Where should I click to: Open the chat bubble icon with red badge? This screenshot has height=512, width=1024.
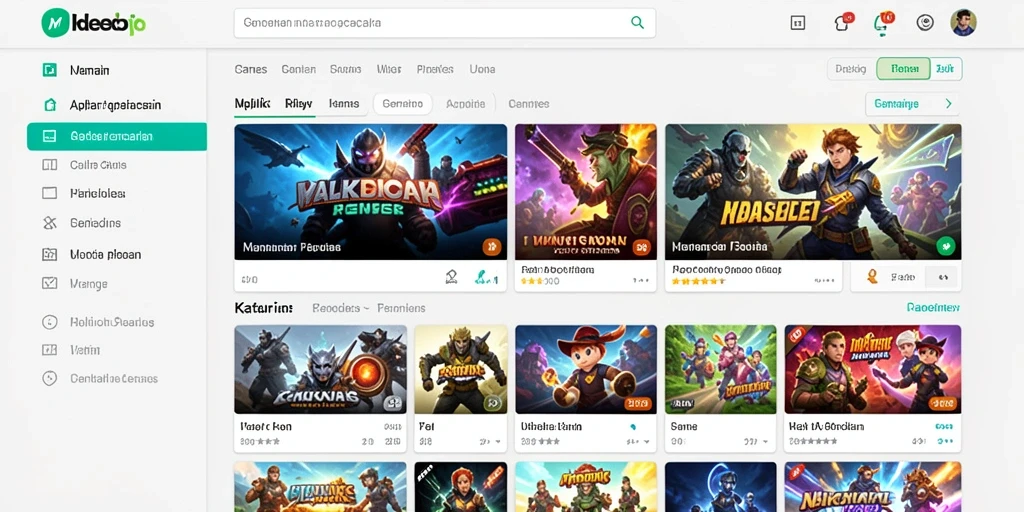(844, 23)
